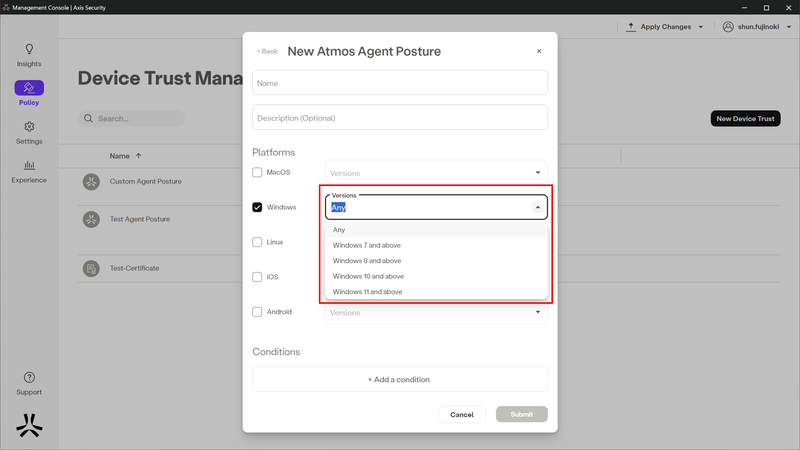
Task: Click the Submit button
Action: point(521,414)
